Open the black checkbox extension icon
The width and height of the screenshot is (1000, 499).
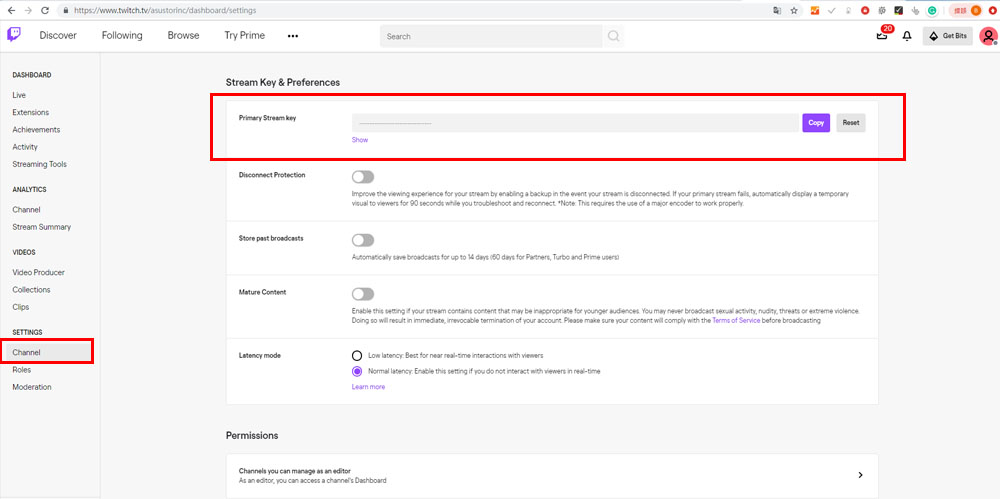(x=899, y=11)
